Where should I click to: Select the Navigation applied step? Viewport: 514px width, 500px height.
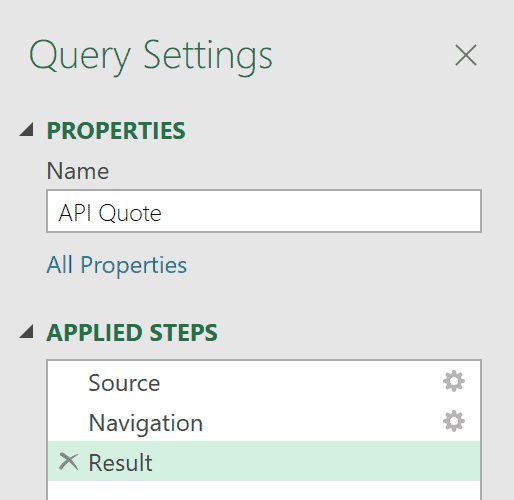[264, 422]
